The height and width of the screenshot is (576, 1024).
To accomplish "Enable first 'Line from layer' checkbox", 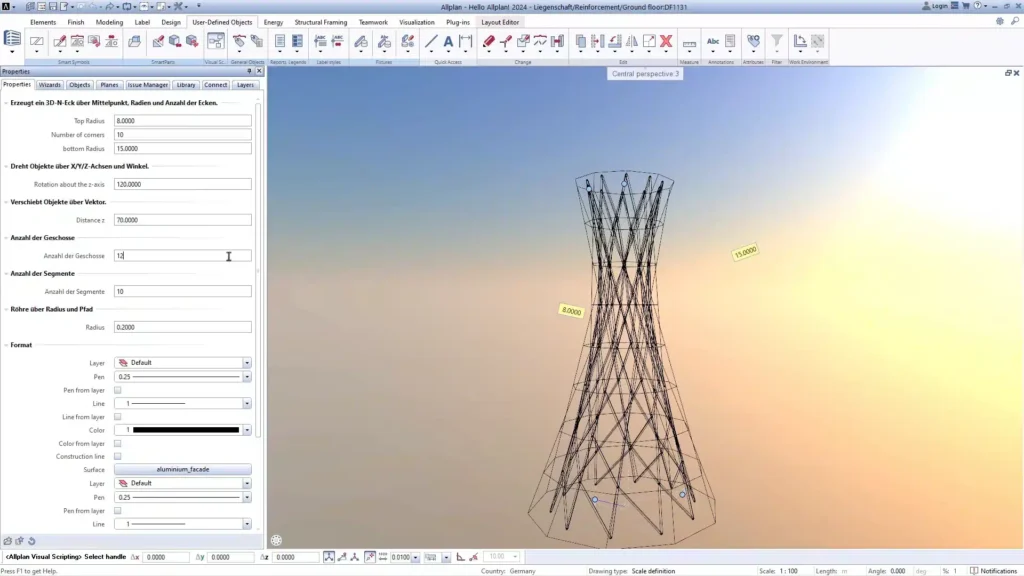I will (118, 417).
